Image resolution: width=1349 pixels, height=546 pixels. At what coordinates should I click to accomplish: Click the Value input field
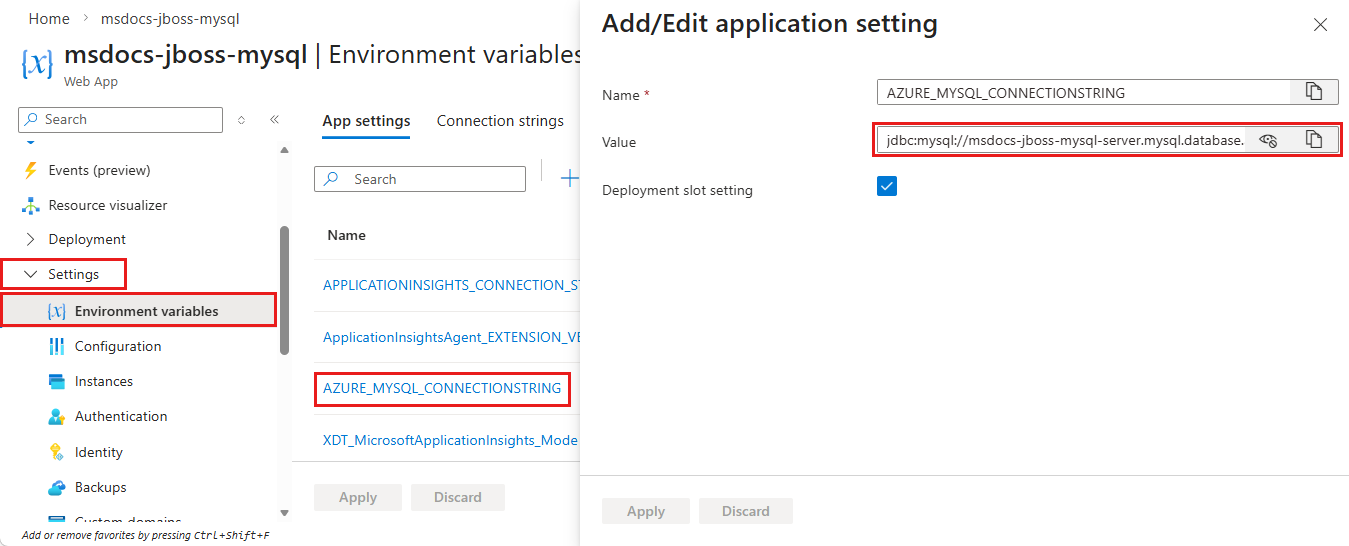1061,140
